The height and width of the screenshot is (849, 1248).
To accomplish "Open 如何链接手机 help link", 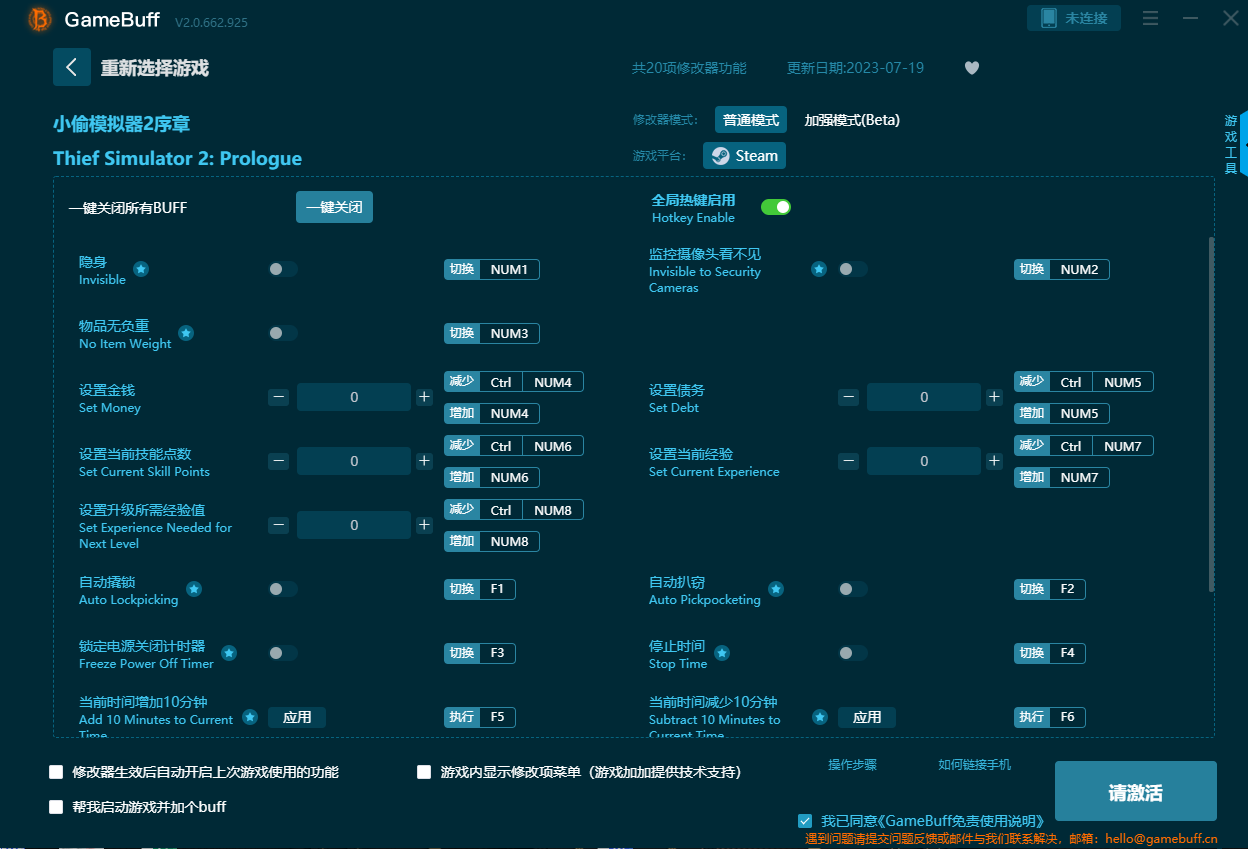I will pos(974,765).
